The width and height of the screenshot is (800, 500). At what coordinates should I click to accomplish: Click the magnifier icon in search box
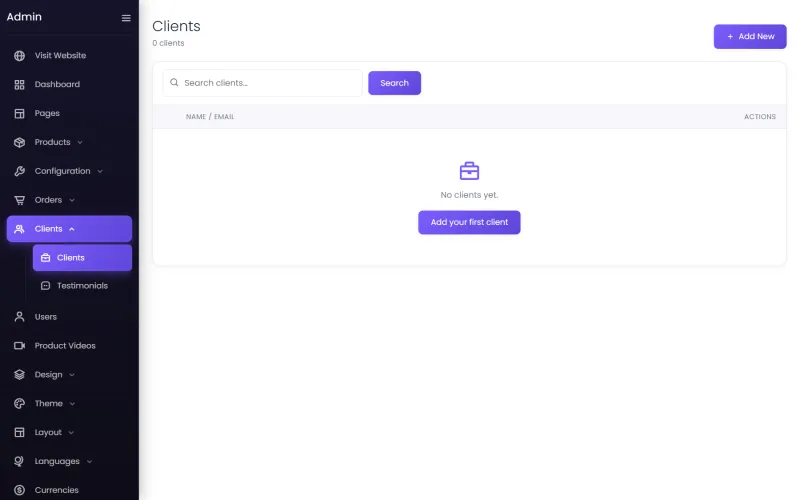174,83
